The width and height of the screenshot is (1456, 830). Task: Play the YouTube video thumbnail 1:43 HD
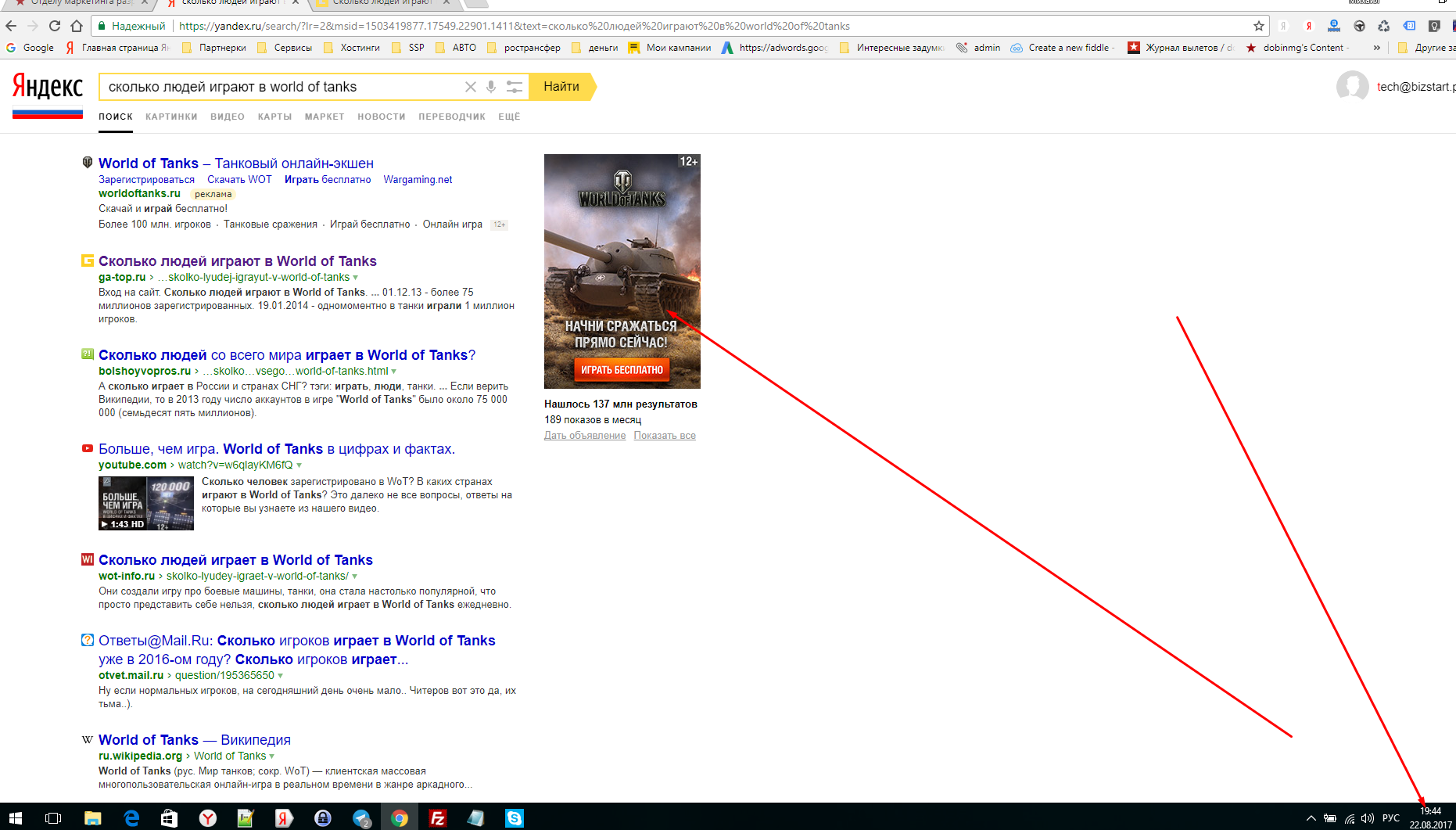tap(146, 503)
